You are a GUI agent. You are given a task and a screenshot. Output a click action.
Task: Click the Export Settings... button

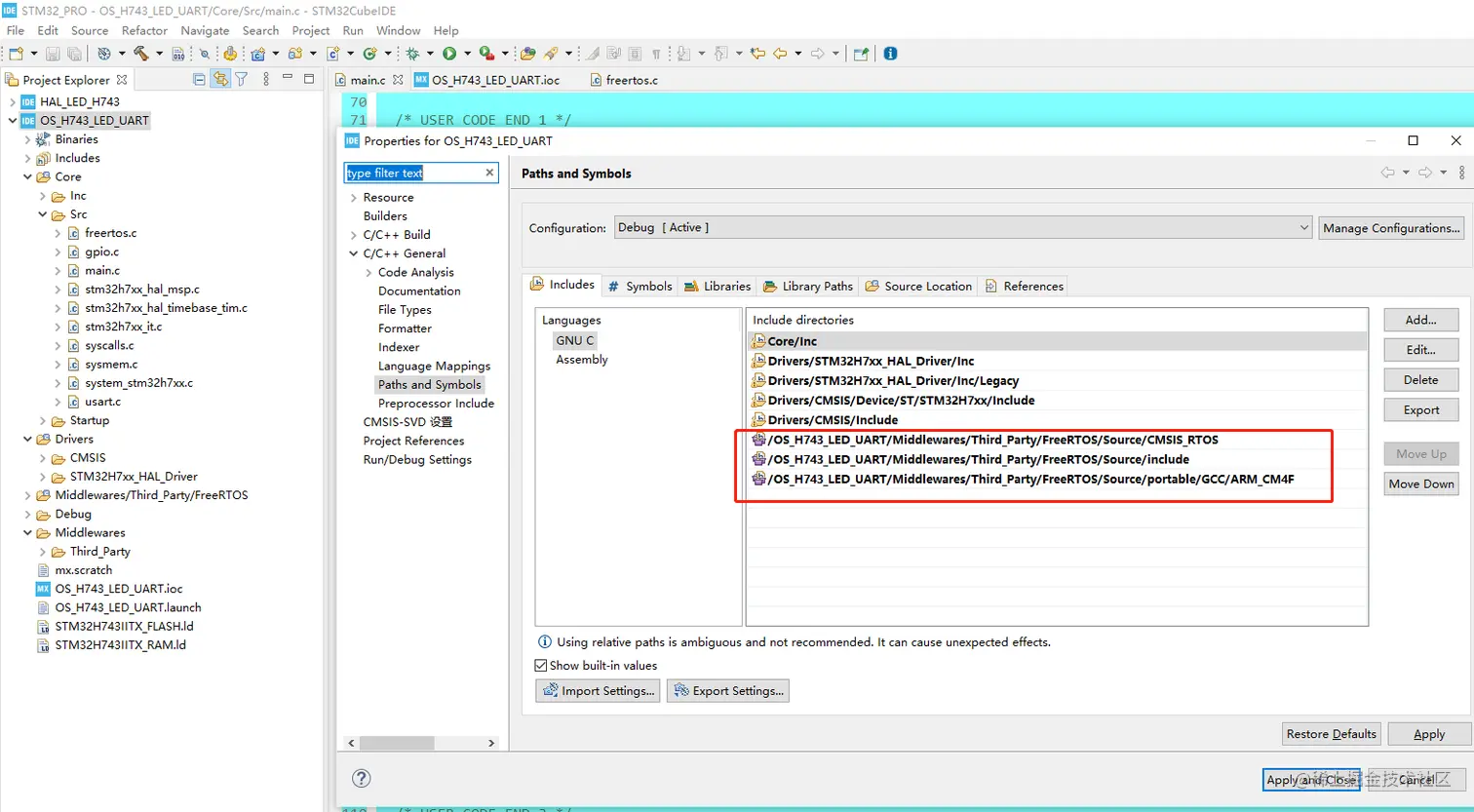tap(728, 691)
